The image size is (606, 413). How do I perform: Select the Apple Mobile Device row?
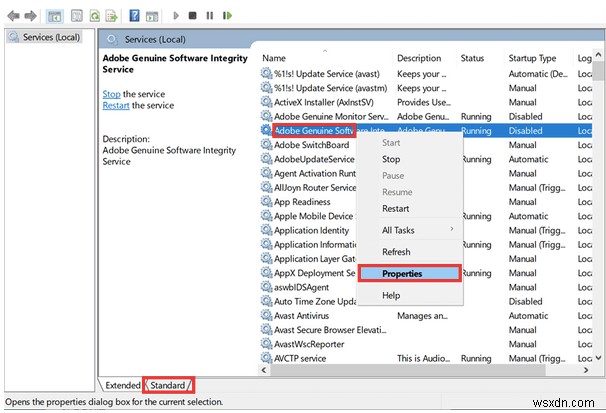426,216
